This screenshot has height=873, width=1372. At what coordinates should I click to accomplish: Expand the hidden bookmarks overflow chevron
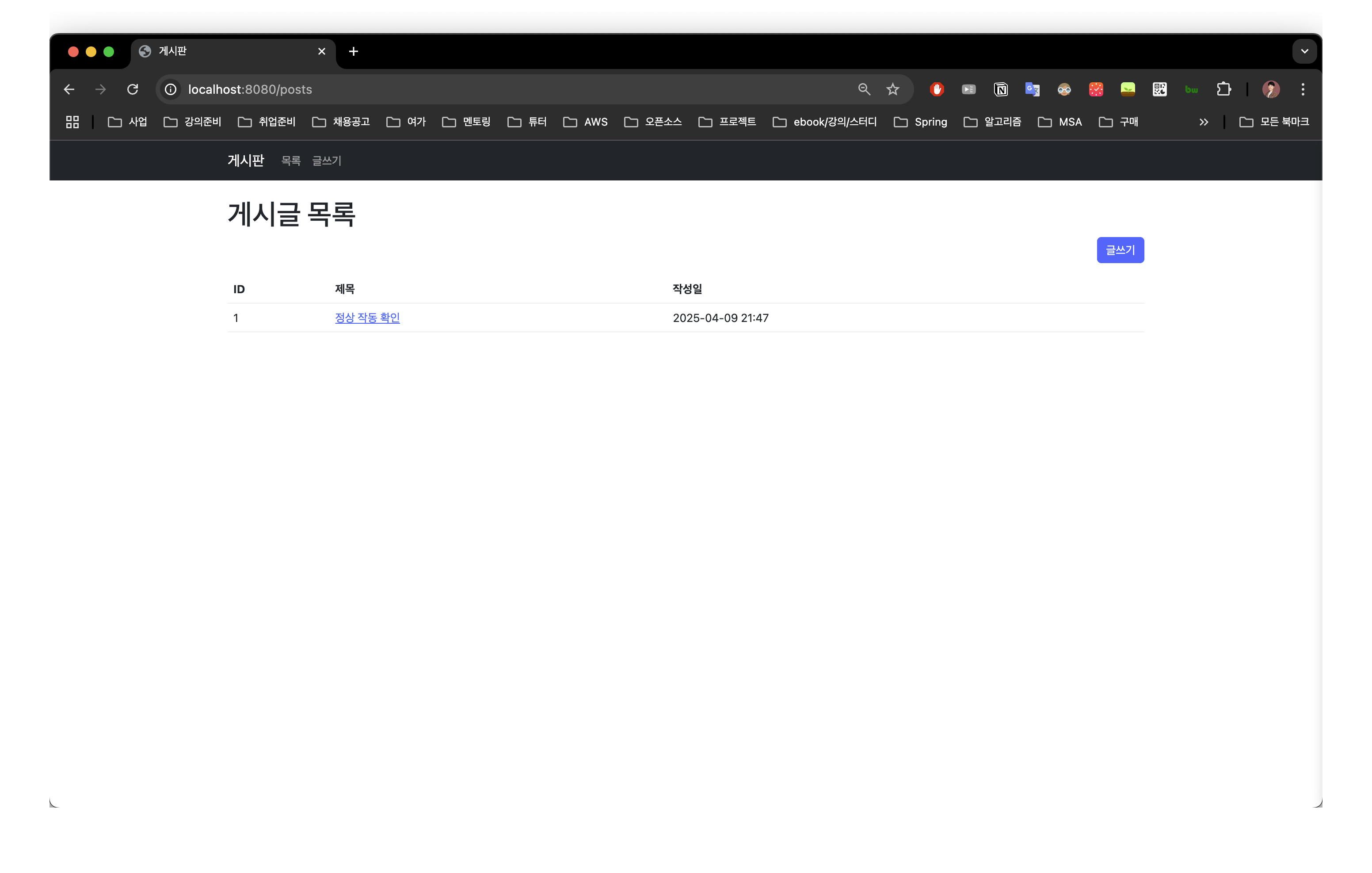[x=1203, y=122]
